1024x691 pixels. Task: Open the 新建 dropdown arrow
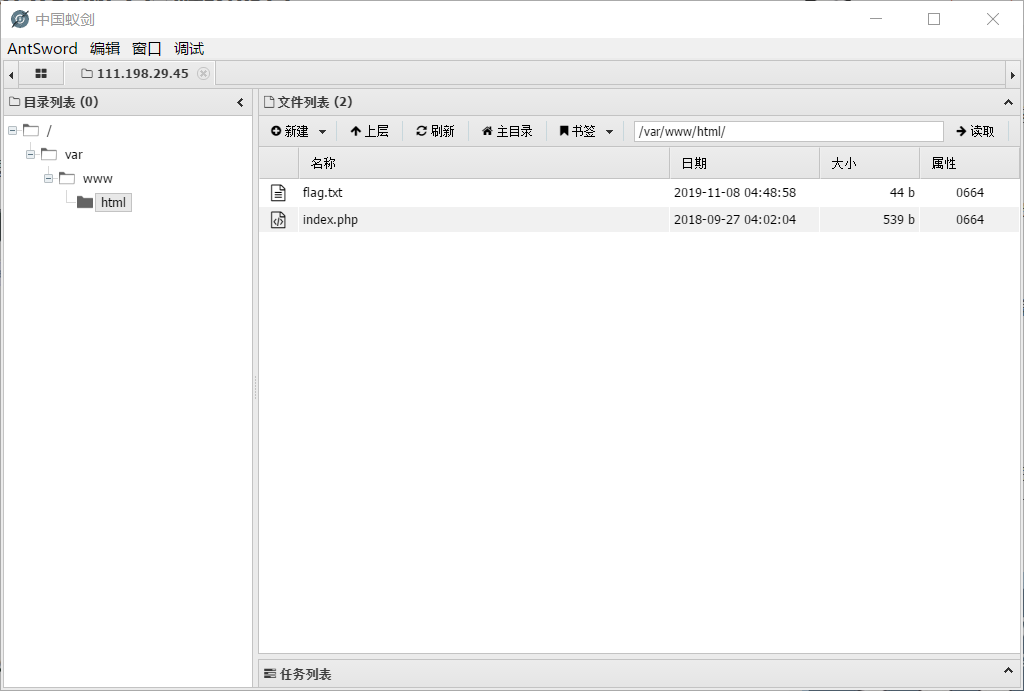click(322, 132)
